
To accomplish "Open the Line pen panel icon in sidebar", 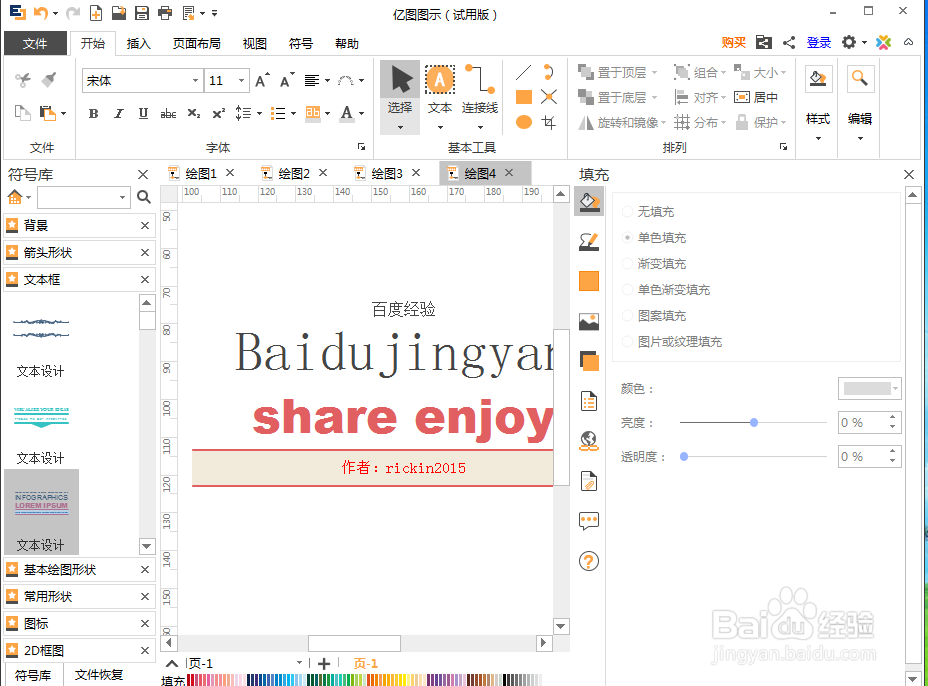I will pos(589,241).
